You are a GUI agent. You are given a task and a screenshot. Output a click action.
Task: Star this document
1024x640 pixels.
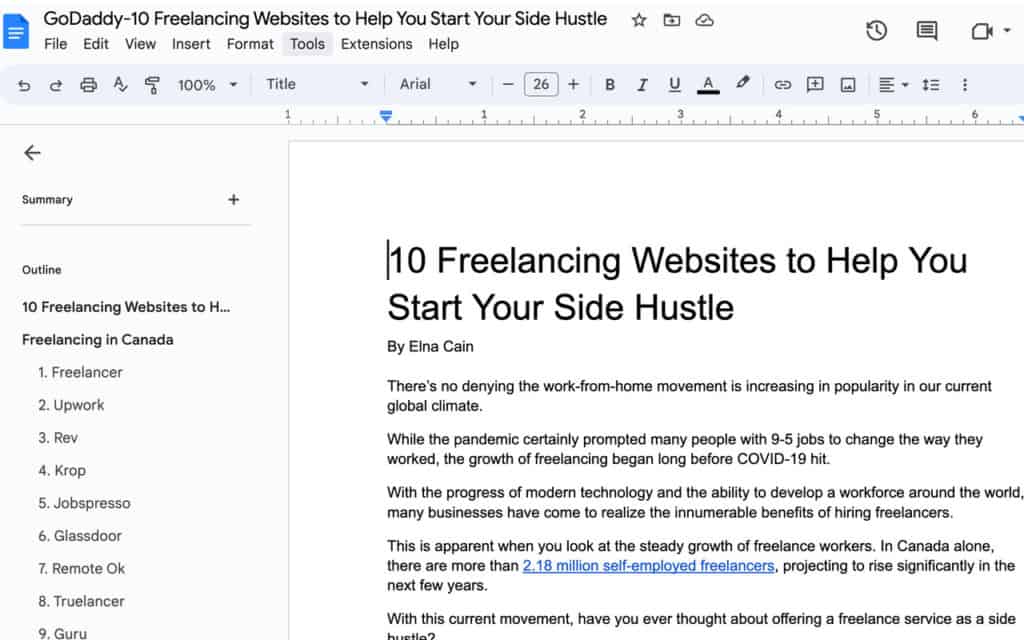point(639,20)
